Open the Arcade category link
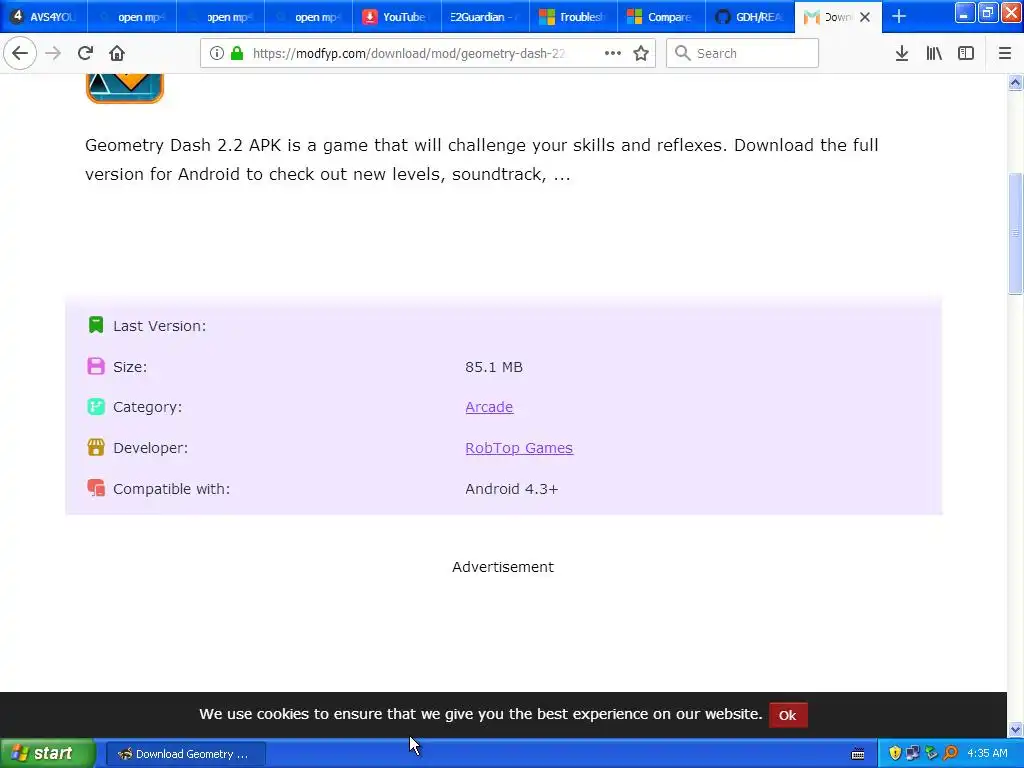 click(489, 407)
